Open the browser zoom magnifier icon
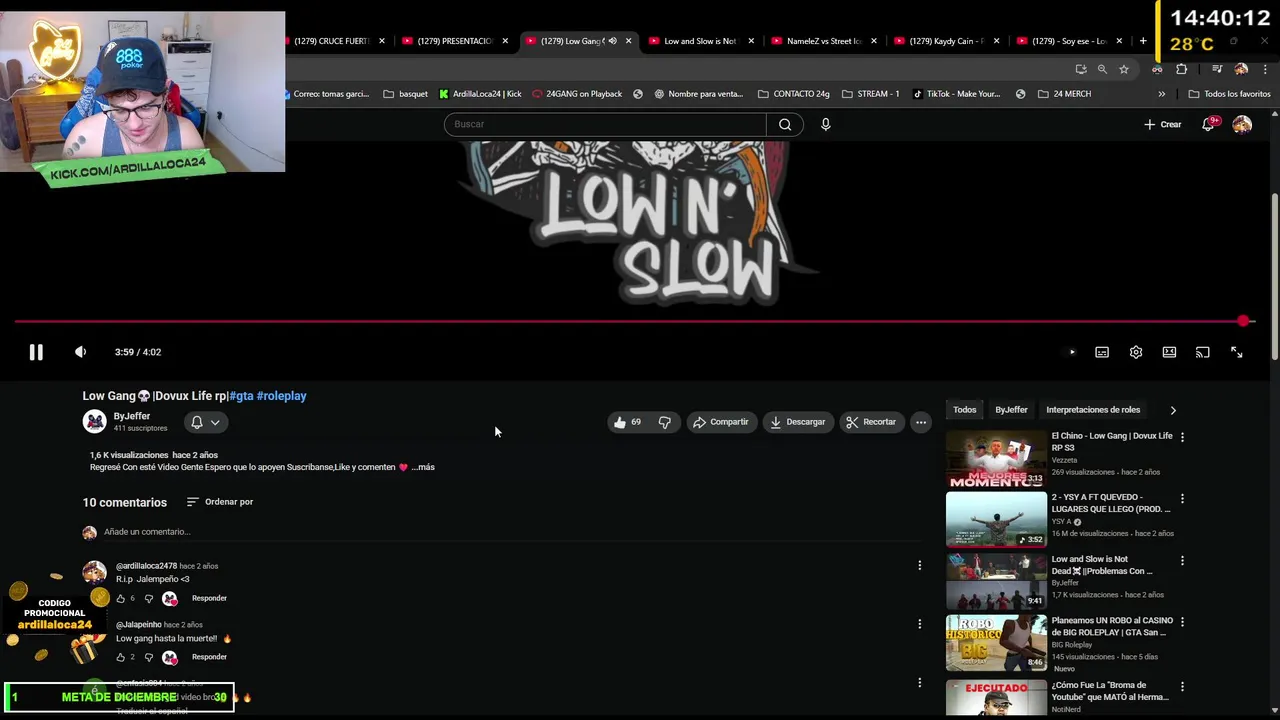The width and height of the screenshot is (1280, 720). pos(1102,69)
